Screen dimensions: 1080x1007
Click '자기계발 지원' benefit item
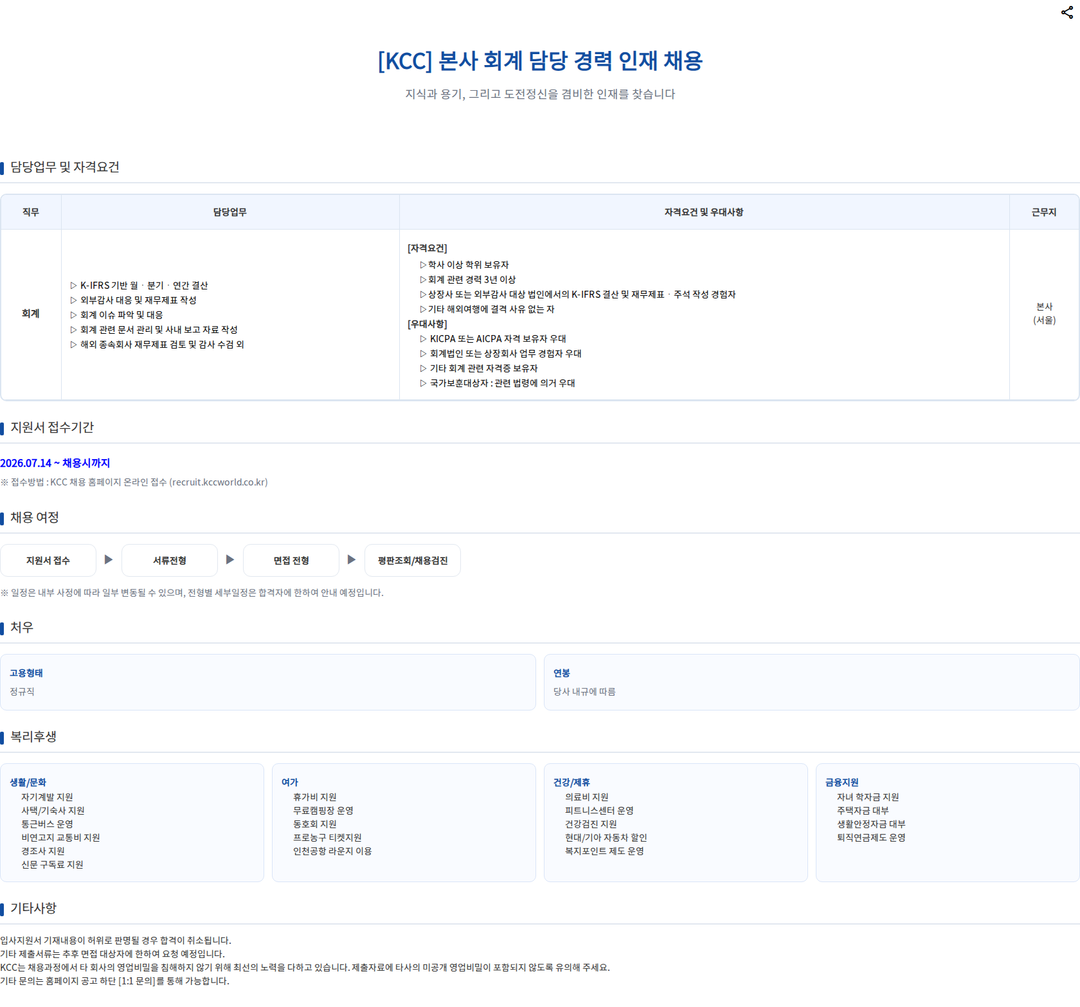47,798
